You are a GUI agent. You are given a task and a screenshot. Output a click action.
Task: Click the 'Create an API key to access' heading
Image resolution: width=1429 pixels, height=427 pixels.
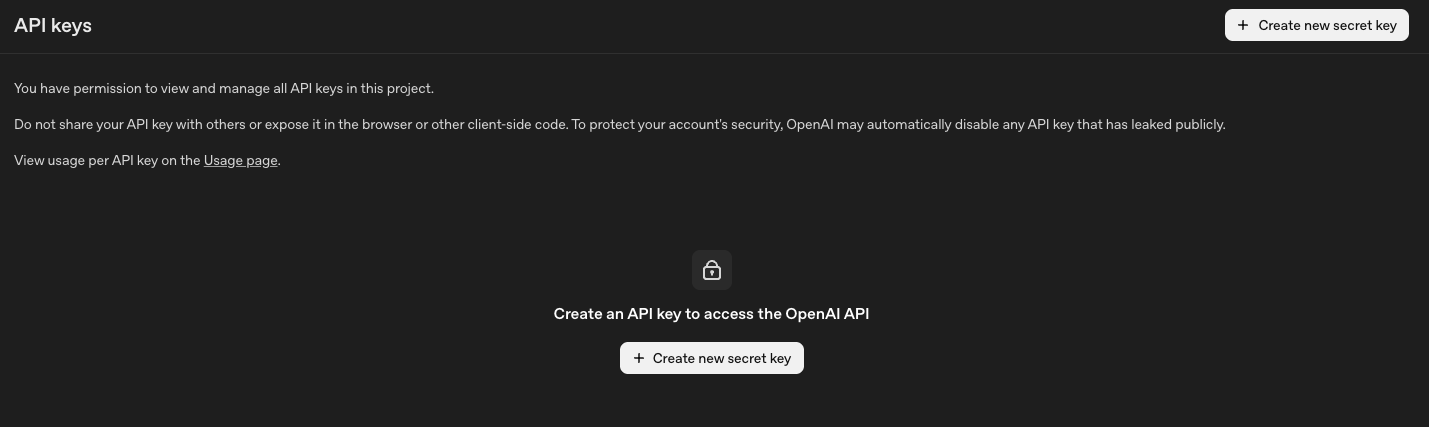711,314
